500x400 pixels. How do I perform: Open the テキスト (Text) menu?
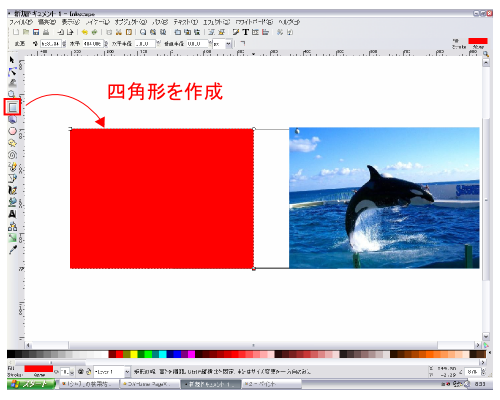click(x=185, y=22)
